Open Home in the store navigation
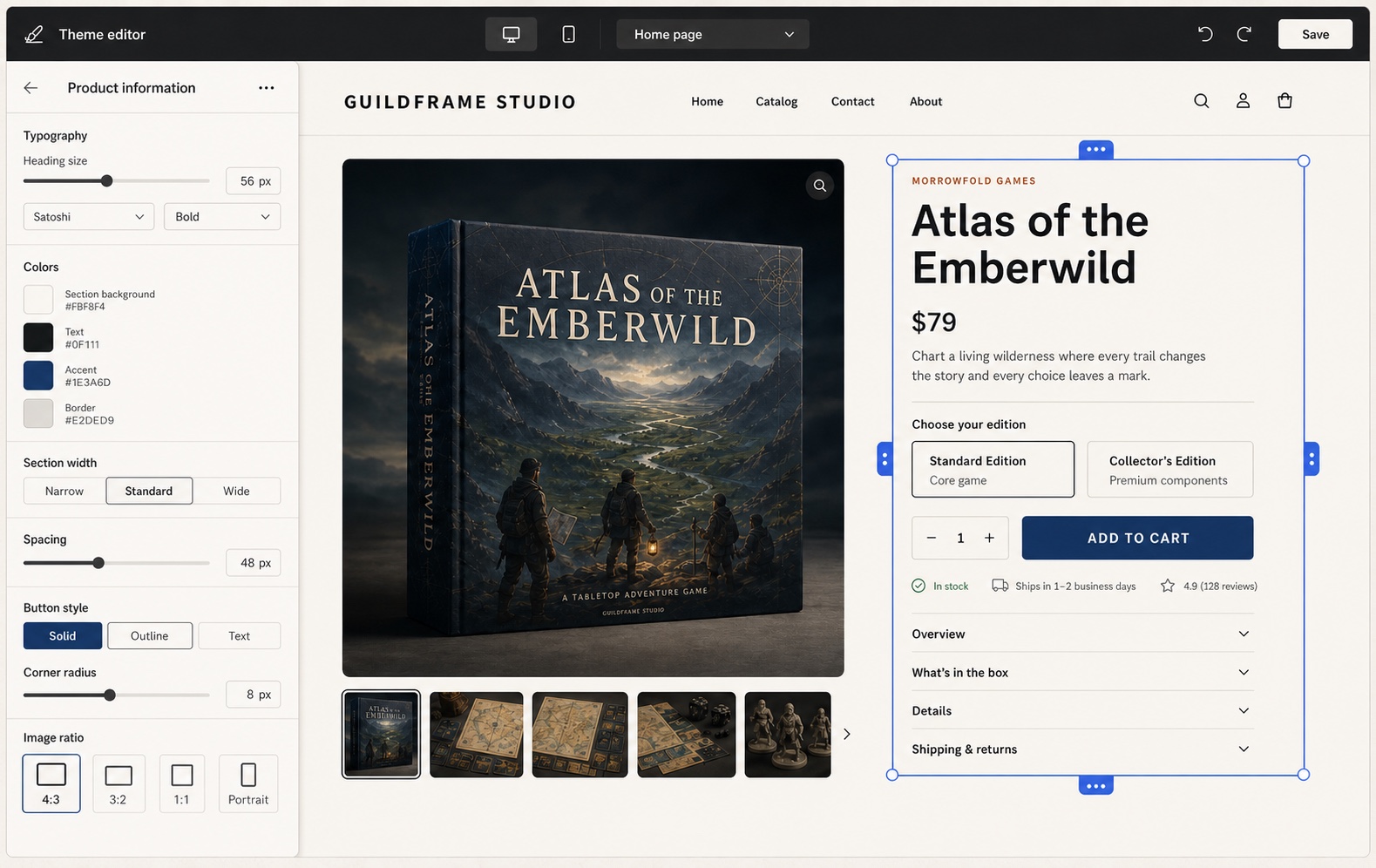This screenshot has width=1376, height=868. (x=707, y=101)
